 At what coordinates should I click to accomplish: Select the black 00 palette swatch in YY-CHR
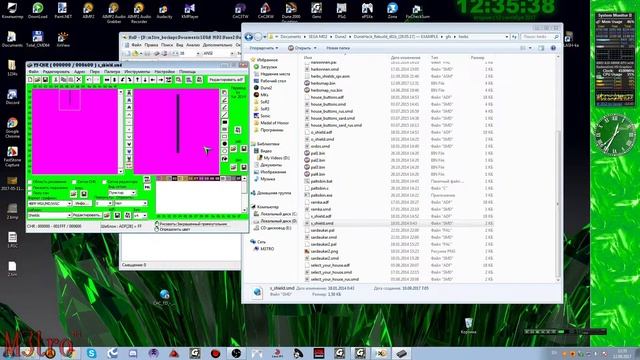(175, 178)
